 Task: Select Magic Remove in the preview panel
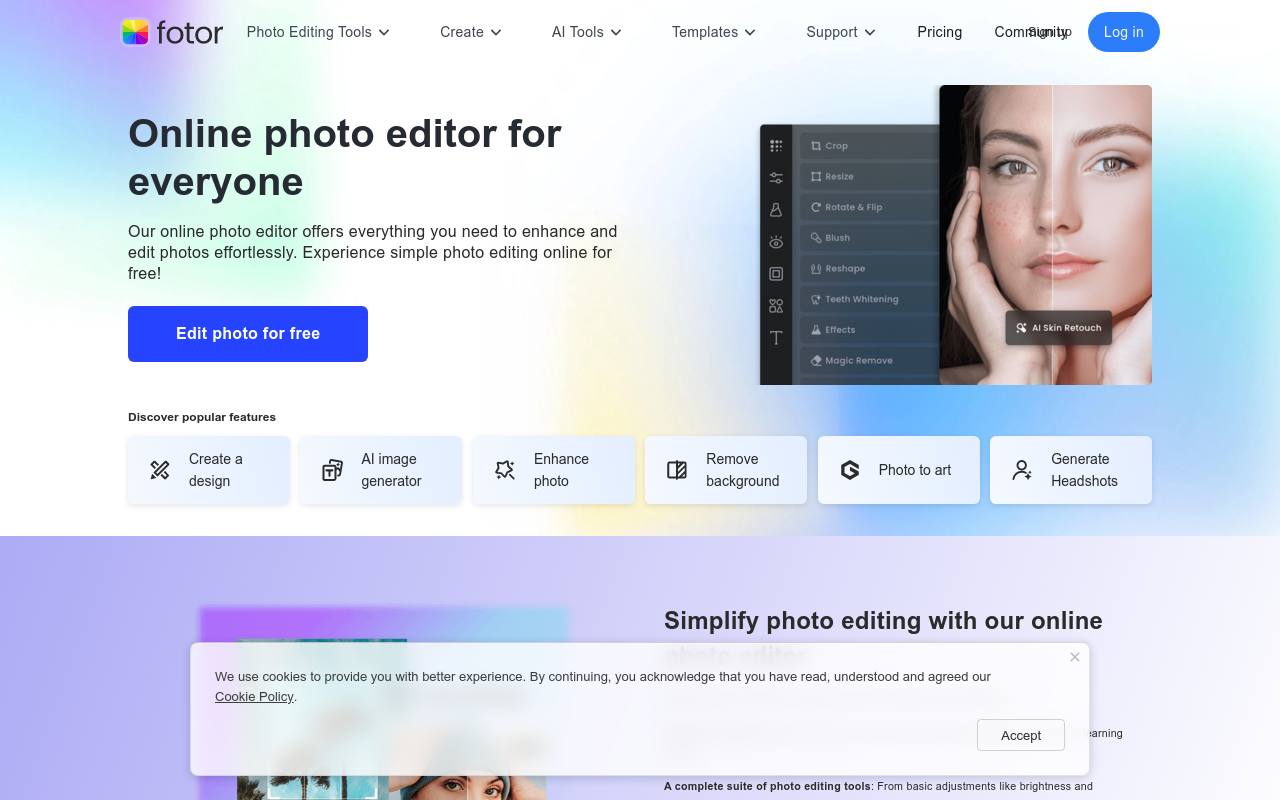coord(869,361)
